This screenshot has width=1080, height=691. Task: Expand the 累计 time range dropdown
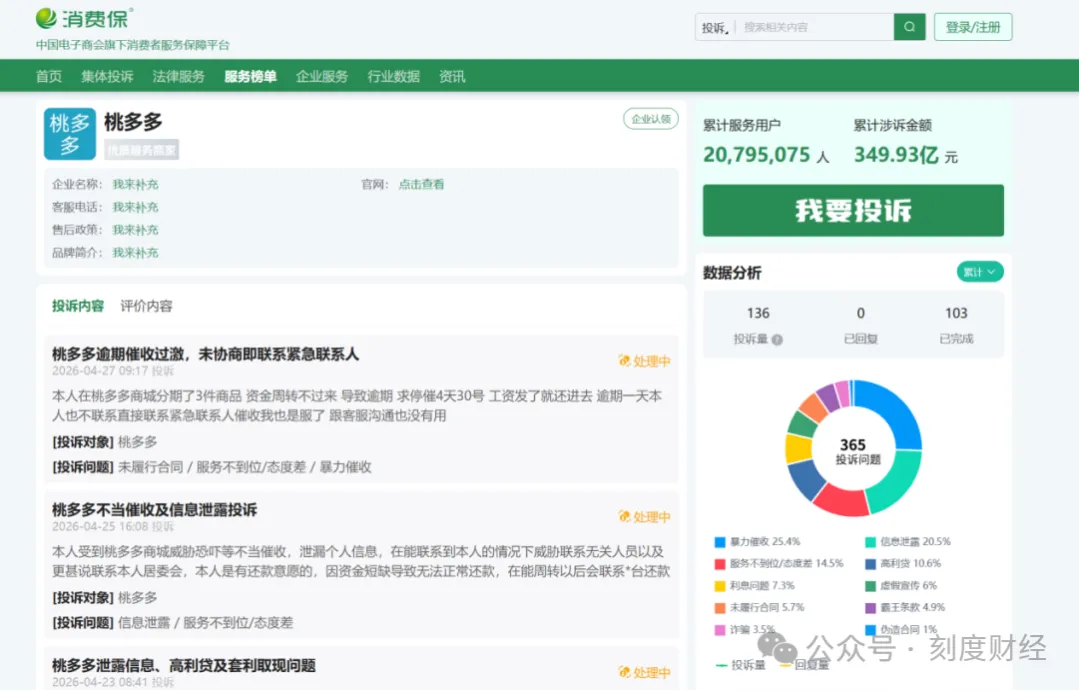coord(979,272)
